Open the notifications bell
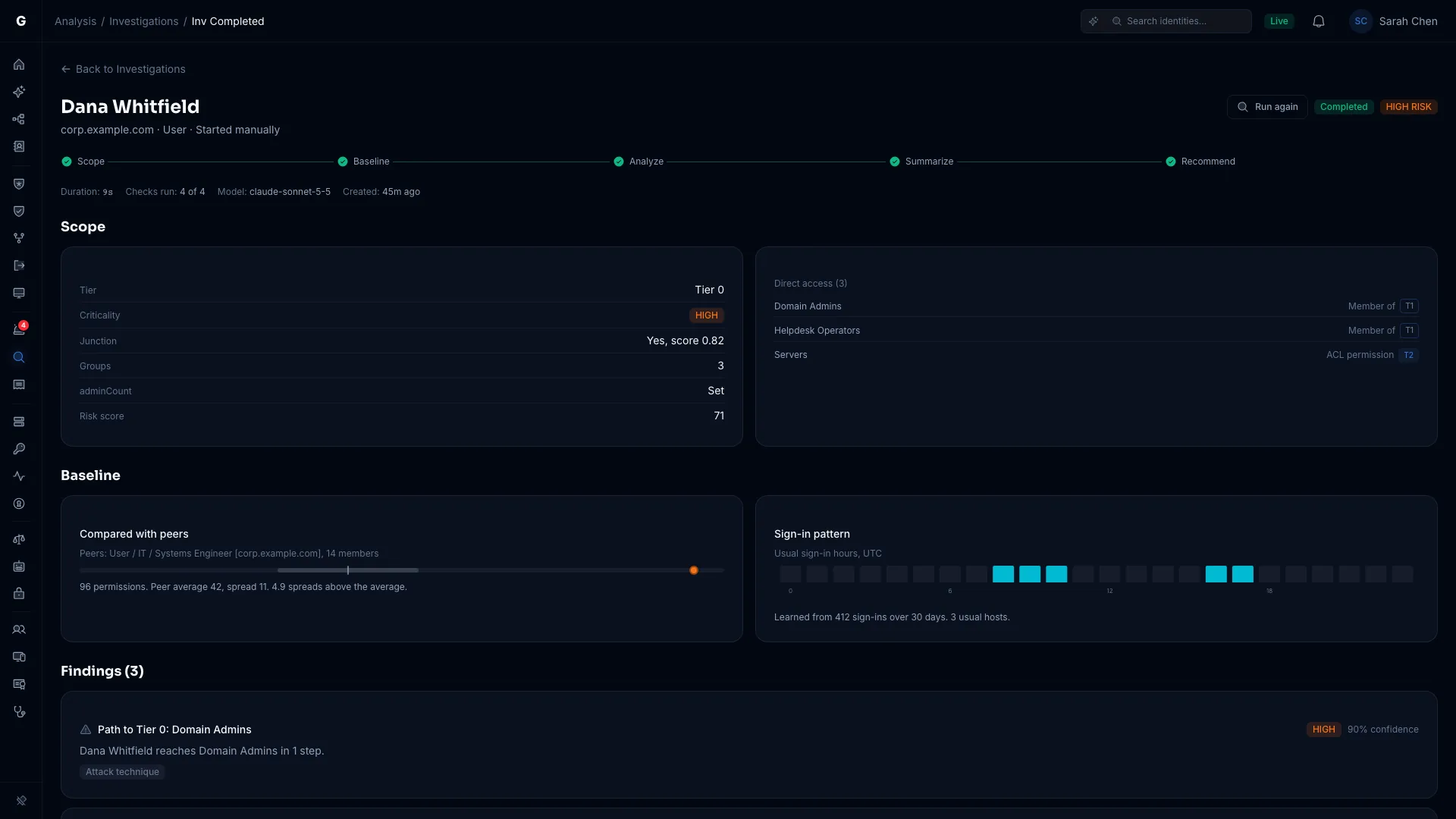1456x819 pixels. (1319, 21)
